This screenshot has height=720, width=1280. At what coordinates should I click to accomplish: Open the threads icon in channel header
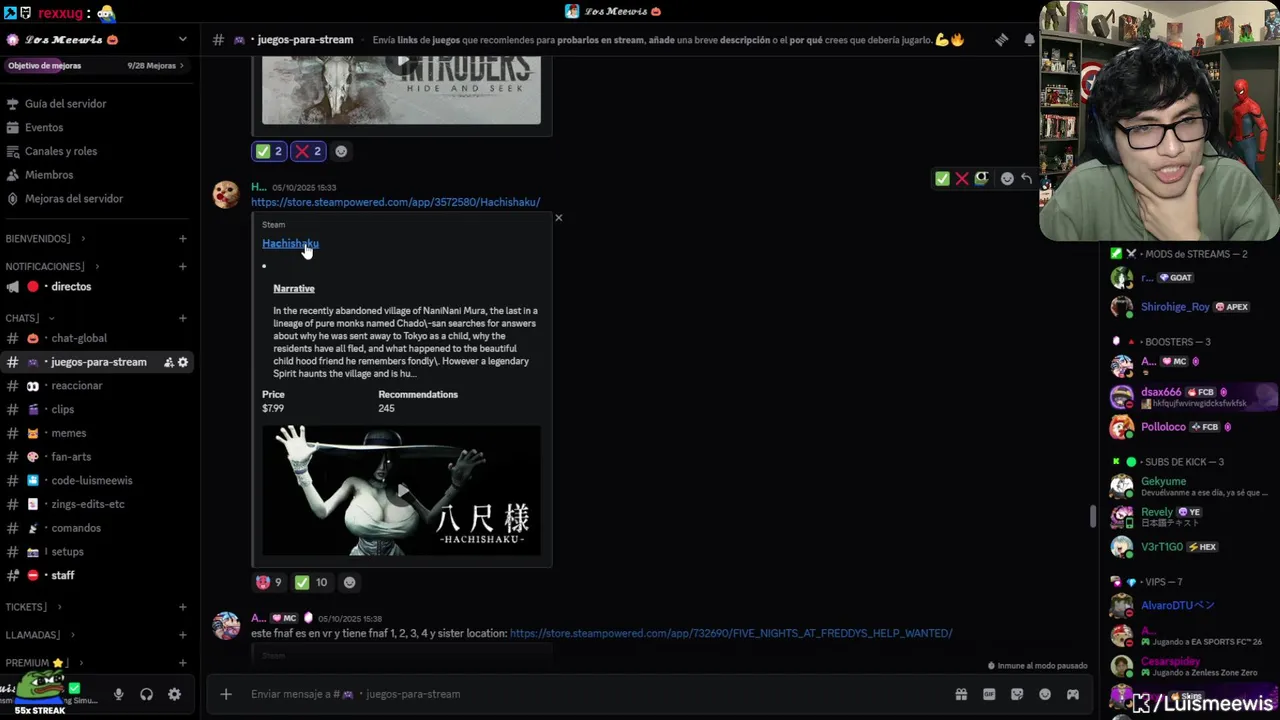tap(1002, 40)
